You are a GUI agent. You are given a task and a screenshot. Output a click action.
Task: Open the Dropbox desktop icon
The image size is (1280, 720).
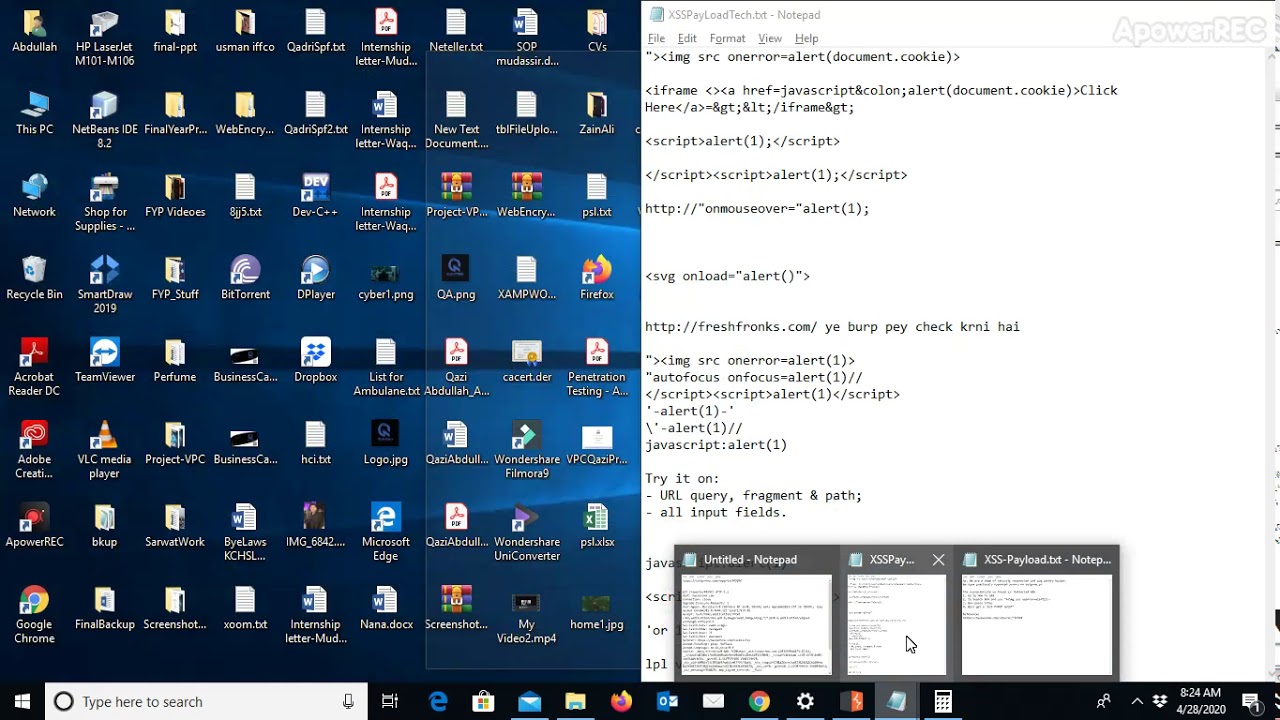pos(315,360)
